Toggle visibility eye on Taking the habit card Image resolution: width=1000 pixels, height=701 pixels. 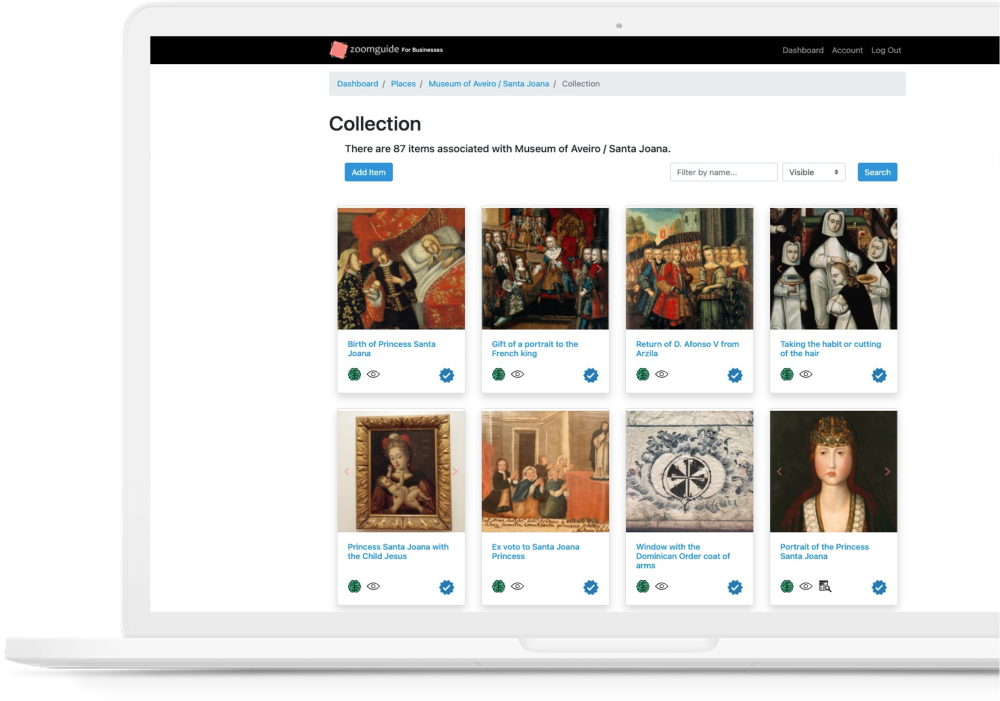806,374
